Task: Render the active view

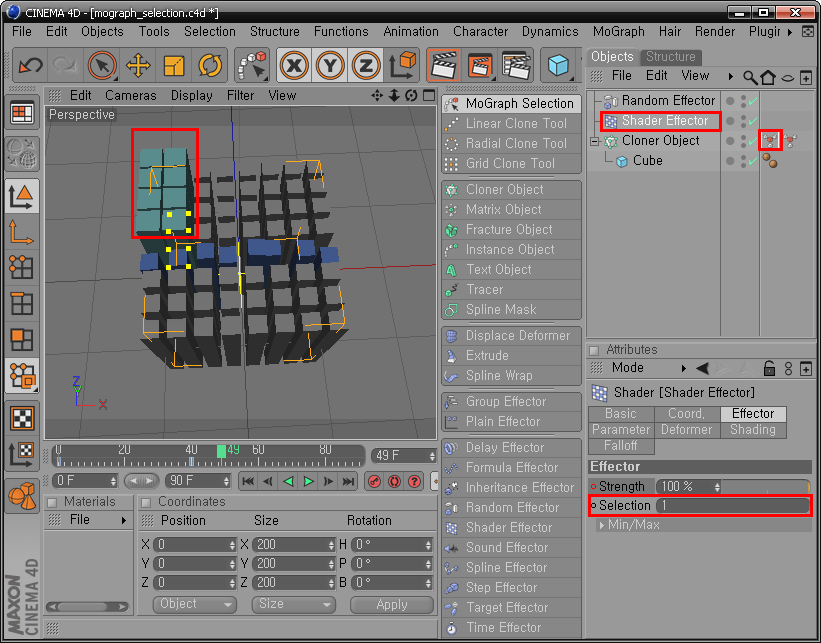Action: click(444, 66)
